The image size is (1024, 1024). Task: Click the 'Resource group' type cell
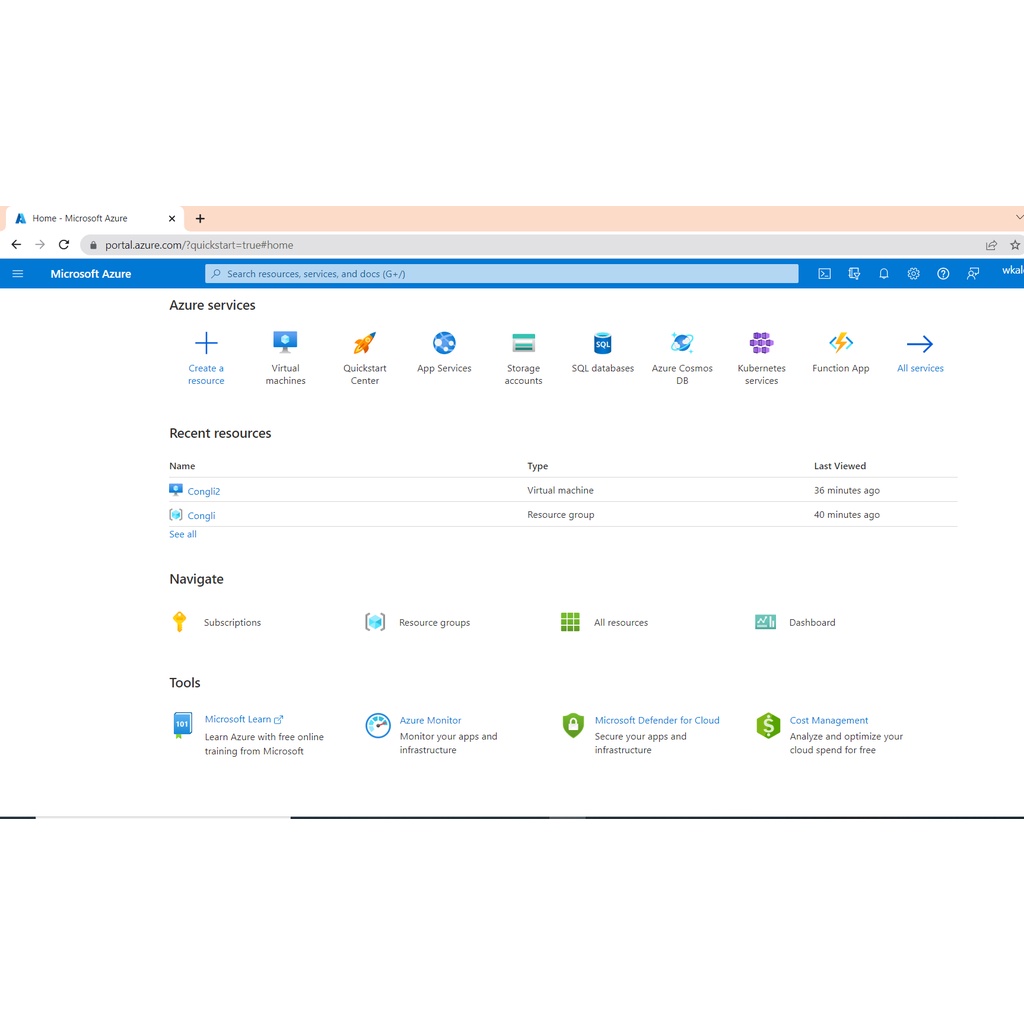pos(560,515)
